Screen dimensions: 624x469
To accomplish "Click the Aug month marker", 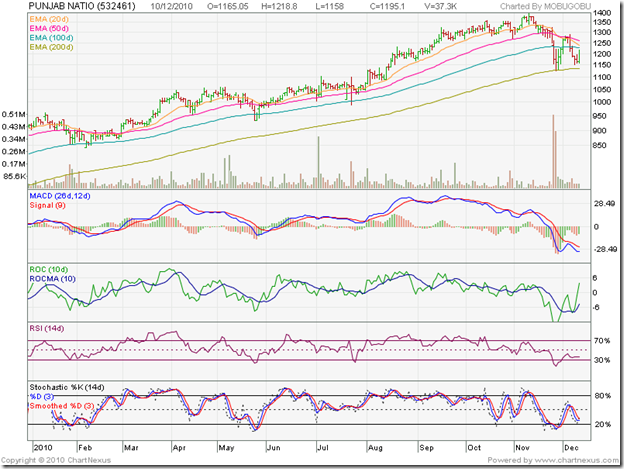I will click(375, 448).
